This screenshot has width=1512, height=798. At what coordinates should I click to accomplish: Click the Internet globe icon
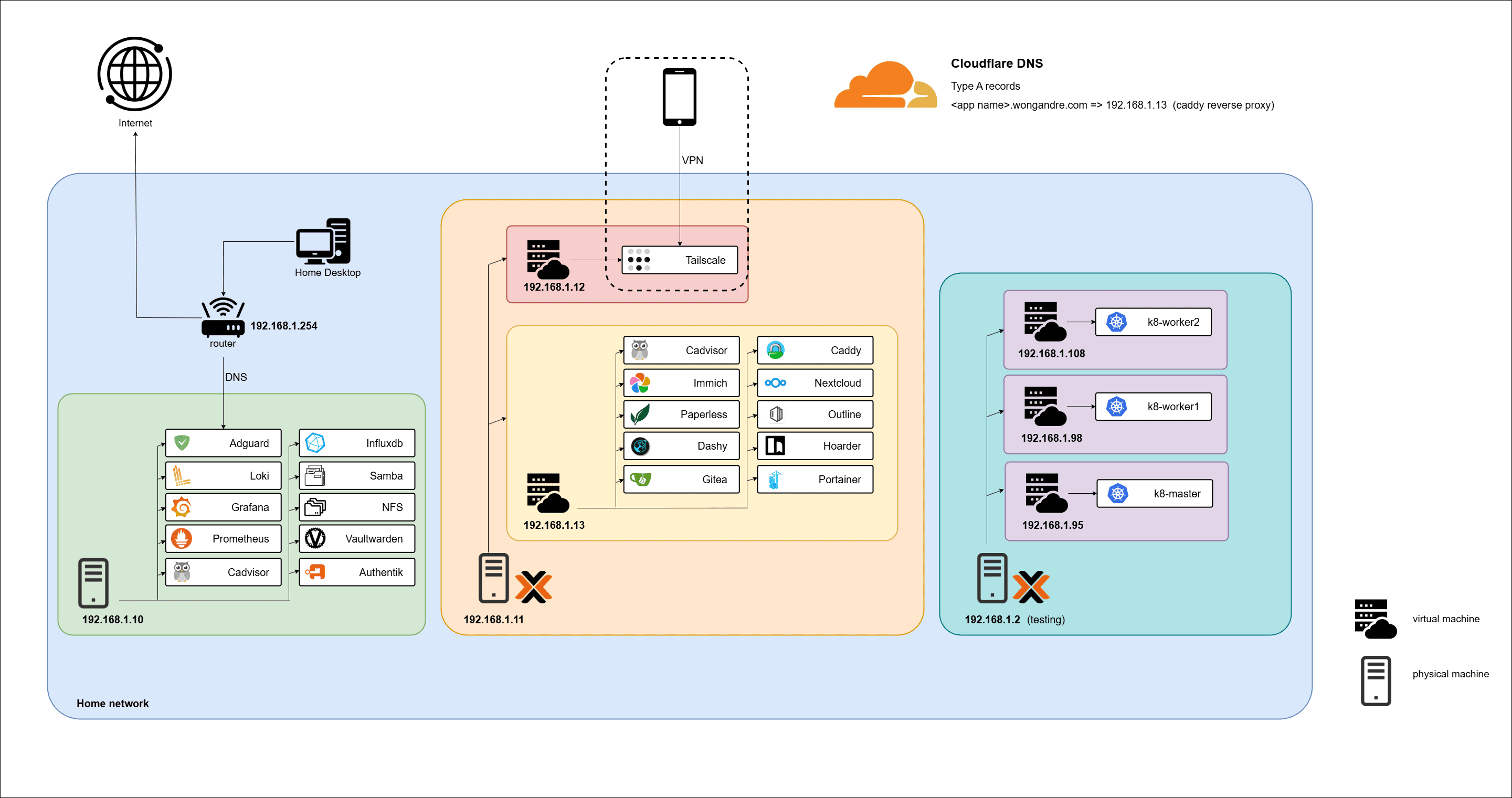135,75
